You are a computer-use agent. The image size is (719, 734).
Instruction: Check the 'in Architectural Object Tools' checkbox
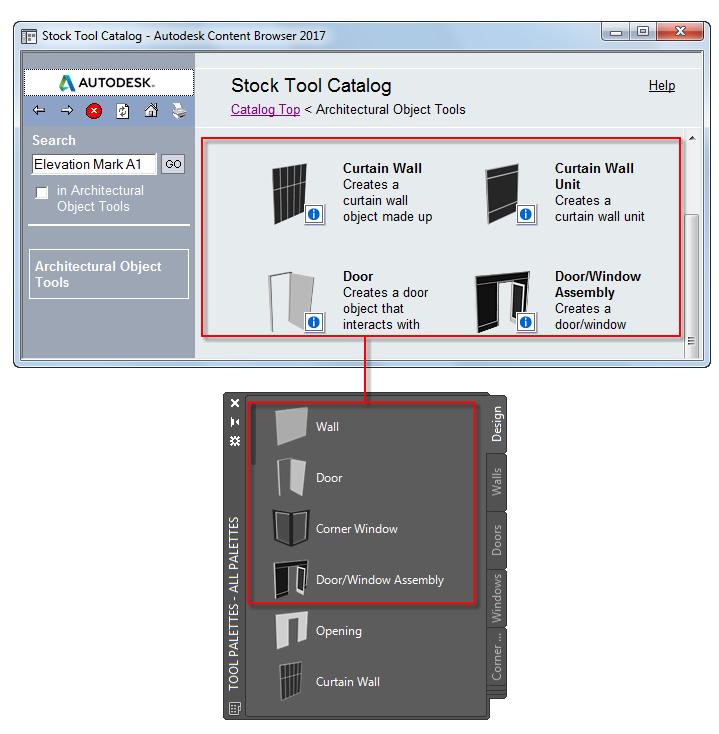42,192
